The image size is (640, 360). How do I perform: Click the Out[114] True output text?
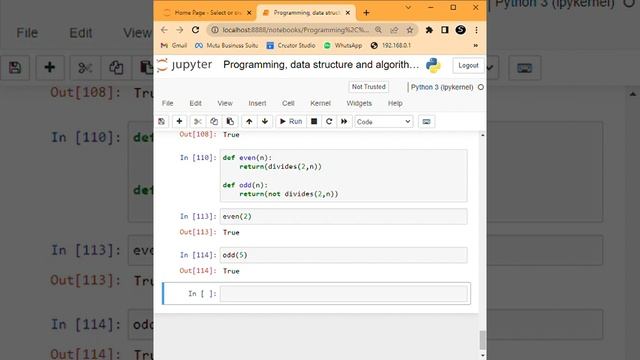tap(231, 271)
